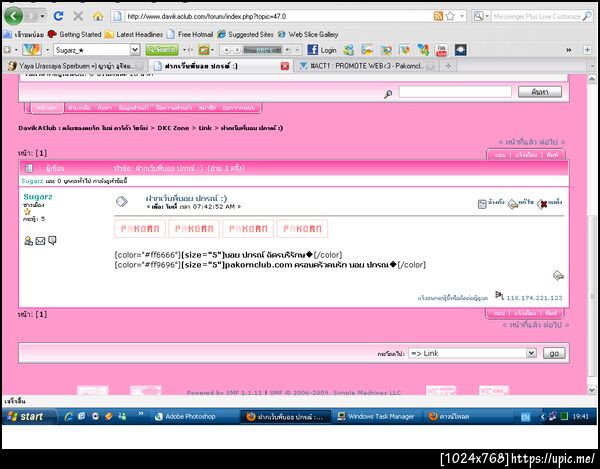Viewport: 600px width, 469px height.
Task: Click the fourth PAKORN banner image
Action: [x=302, y=229]
